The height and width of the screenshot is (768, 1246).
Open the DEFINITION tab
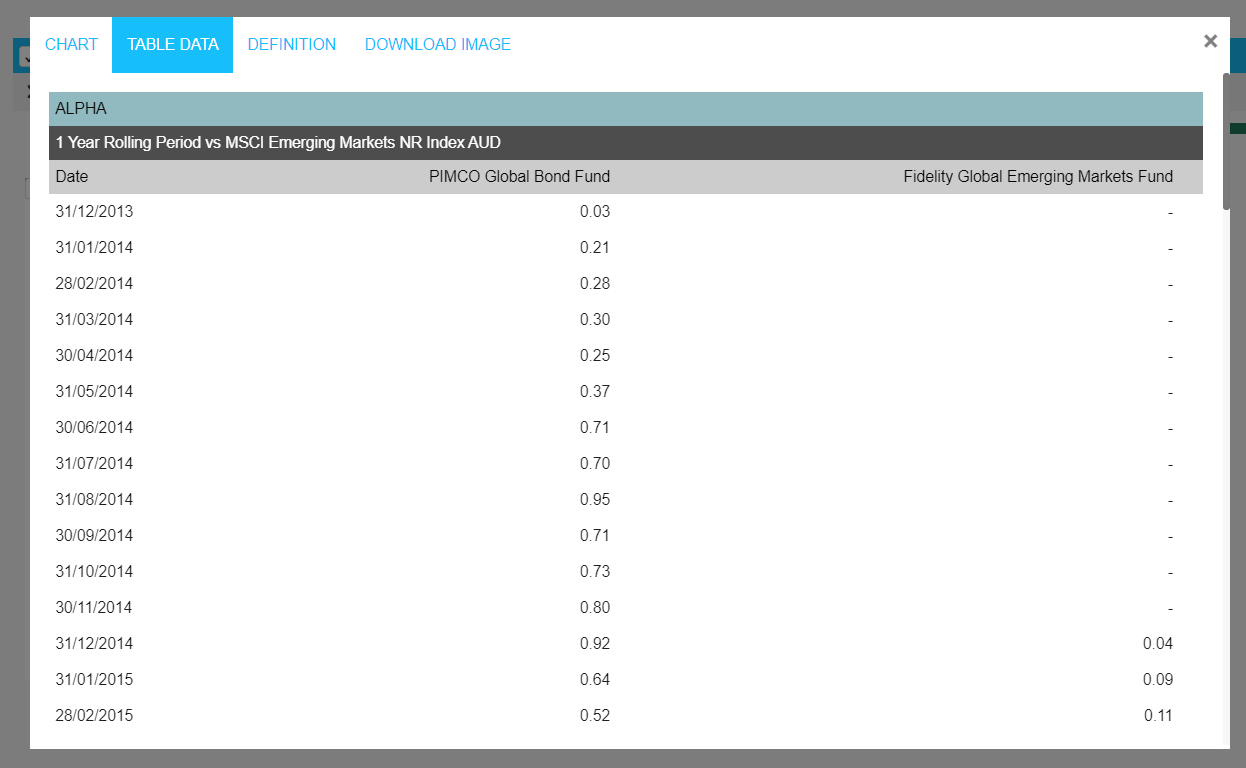[x=291, y=45]
